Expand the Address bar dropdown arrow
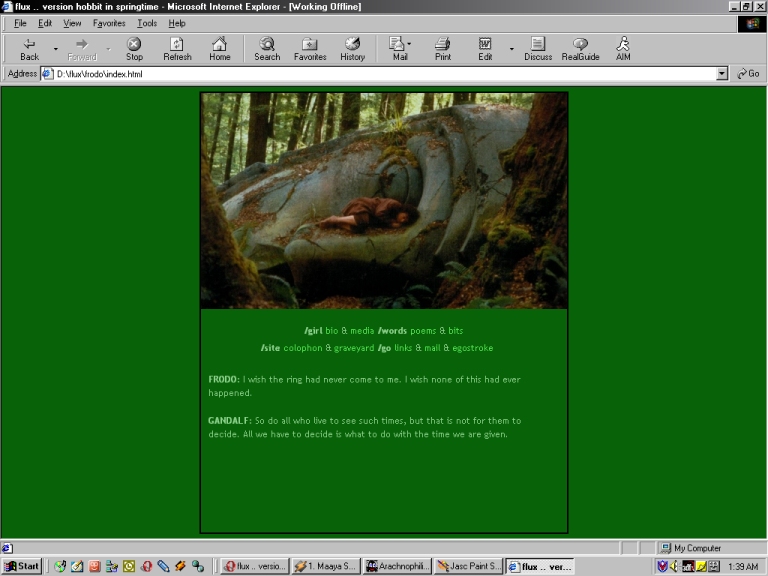This screenshot has width=768, height=576. (722, 74)
